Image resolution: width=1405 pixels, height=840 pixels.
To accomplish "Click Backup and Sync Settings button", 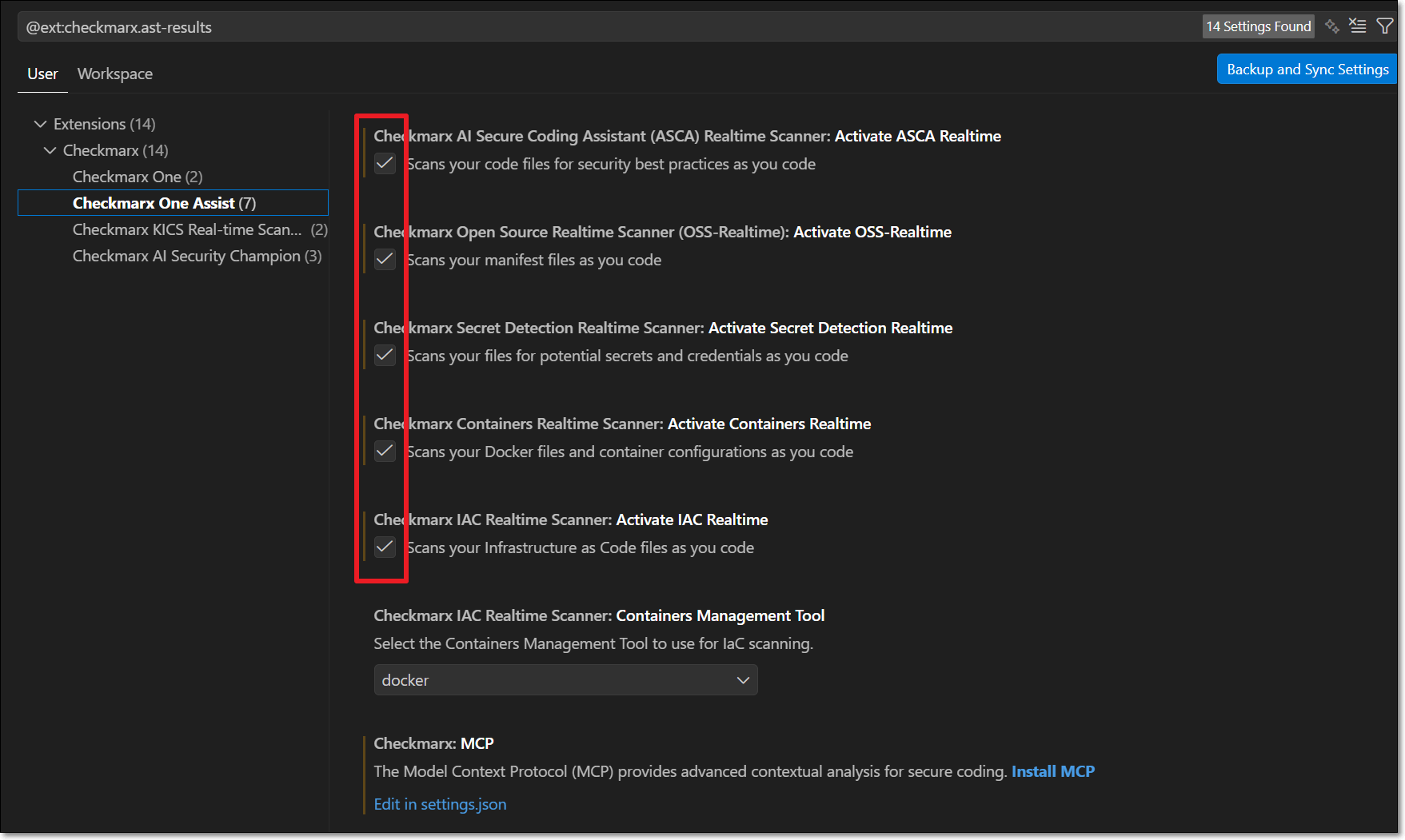I will click(1307, 70).
